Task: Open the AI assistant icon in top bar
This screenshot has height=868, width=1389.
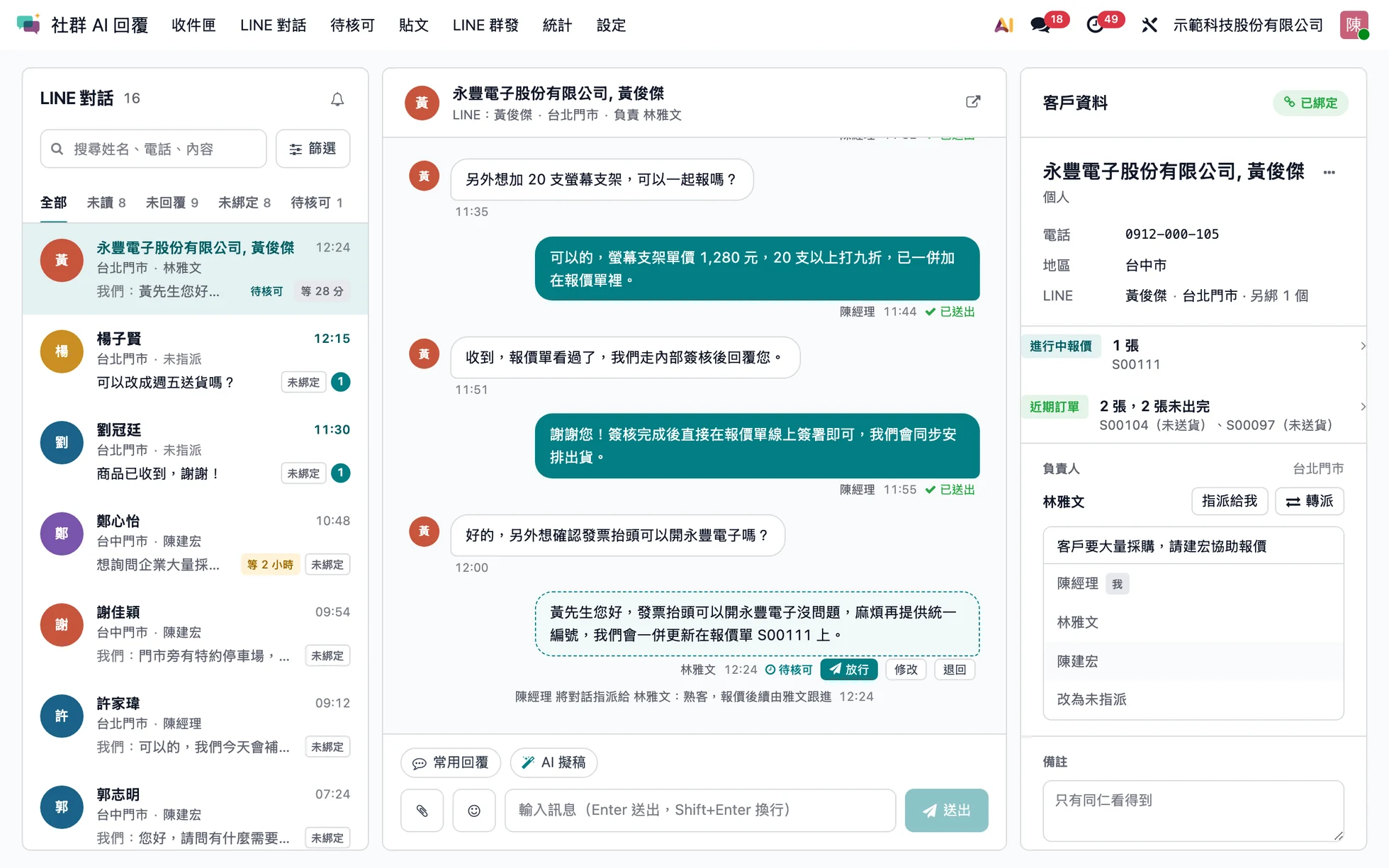Action: click(1003, 26)
